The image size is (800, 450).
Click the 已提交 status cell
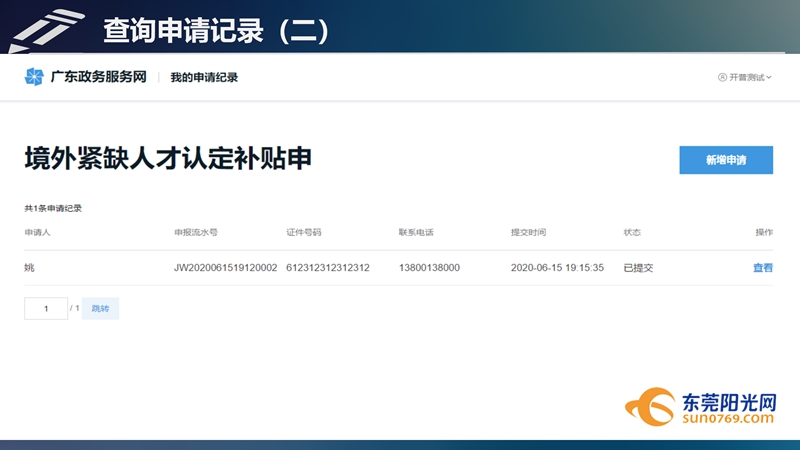pos(638,268)
